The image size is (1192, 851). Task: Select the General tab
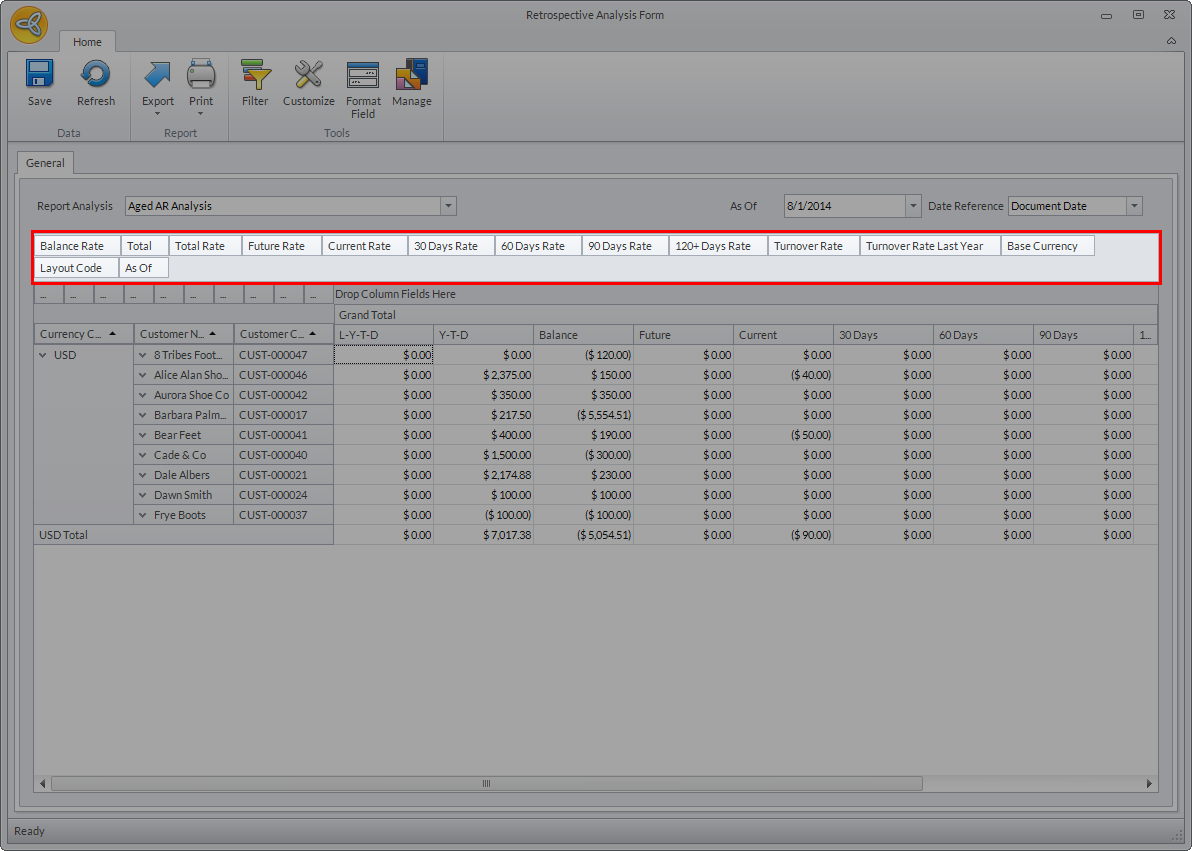pyautogui.click(x=45, y=163)
